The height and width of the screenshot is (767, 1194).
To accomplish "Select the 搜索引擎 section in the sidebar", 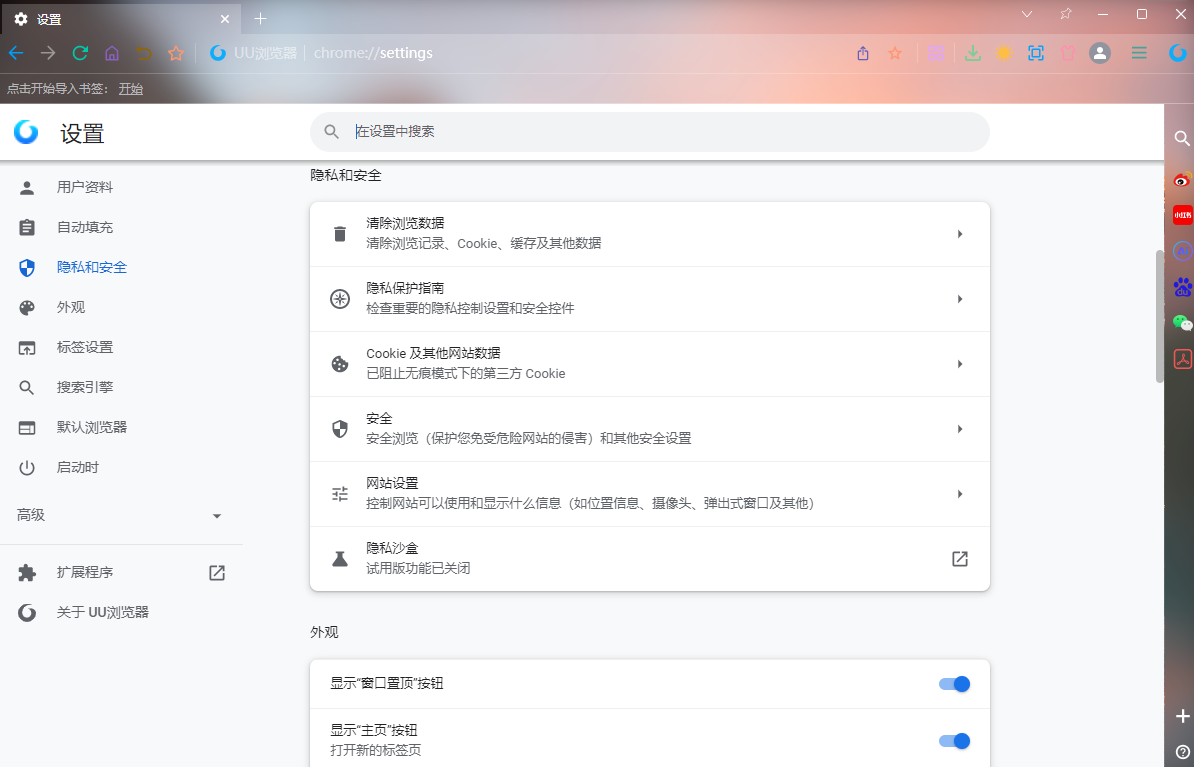I will pyautogui.click(x=87, y=387).
